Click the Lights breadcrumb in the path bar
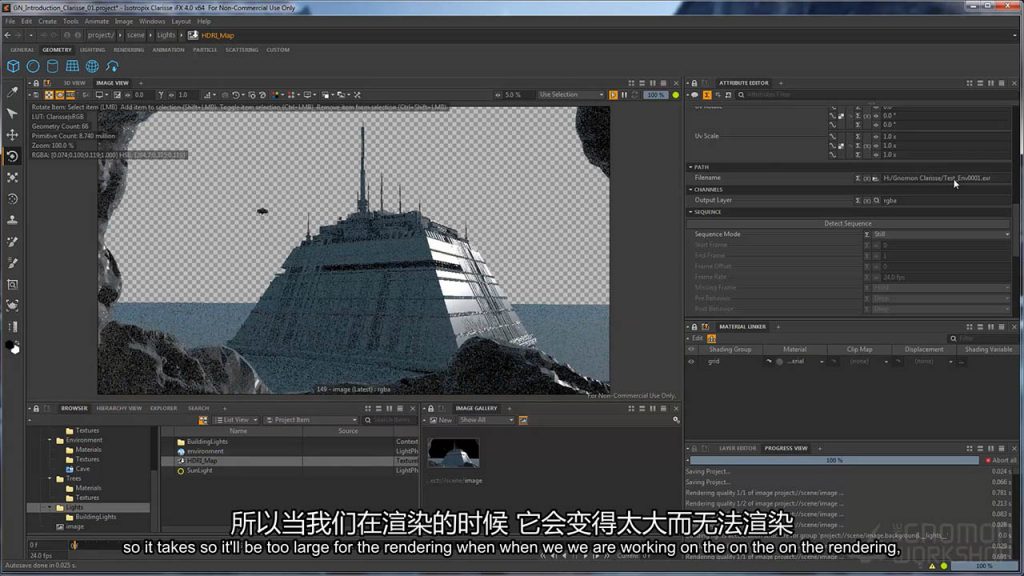 coord(166,35)
